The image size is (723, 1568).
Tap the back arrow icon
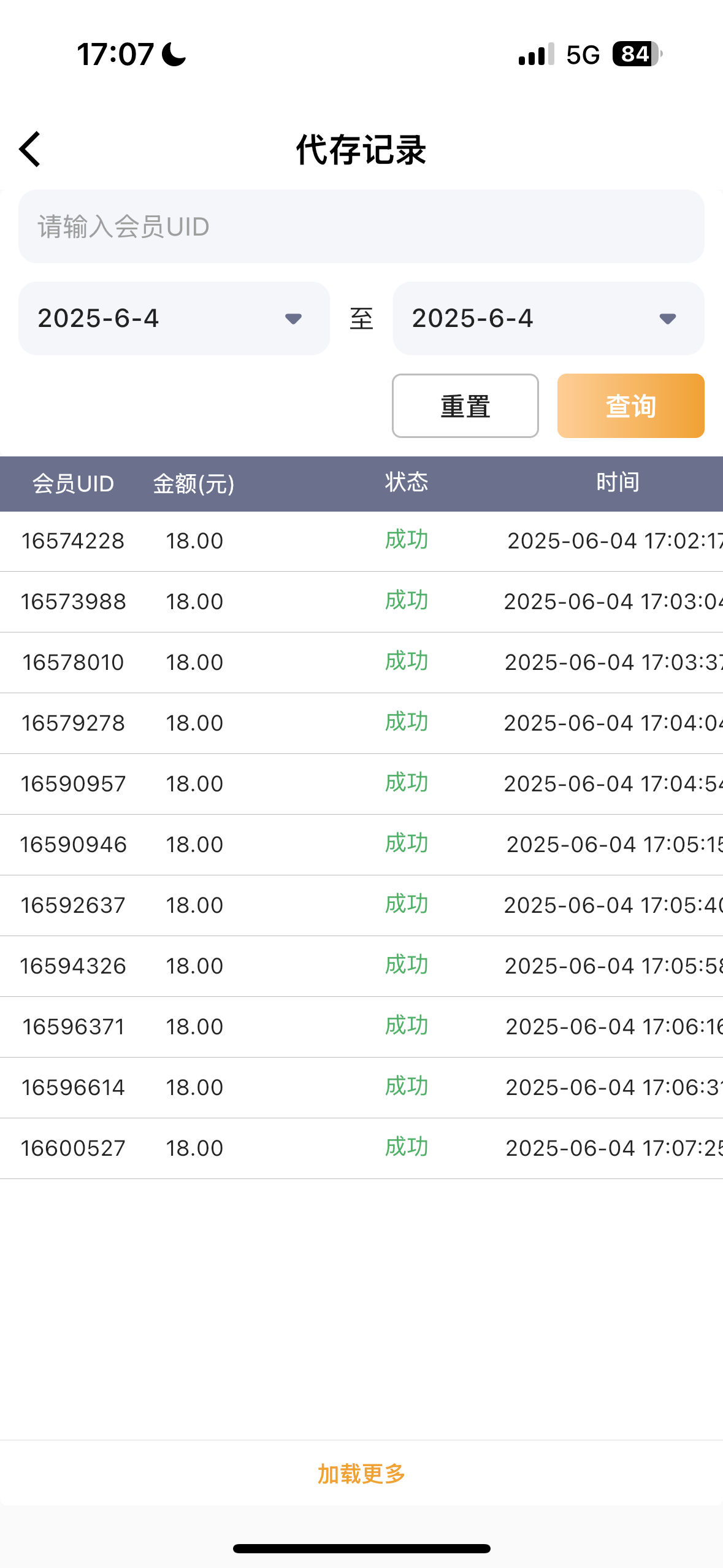(30, 149)
